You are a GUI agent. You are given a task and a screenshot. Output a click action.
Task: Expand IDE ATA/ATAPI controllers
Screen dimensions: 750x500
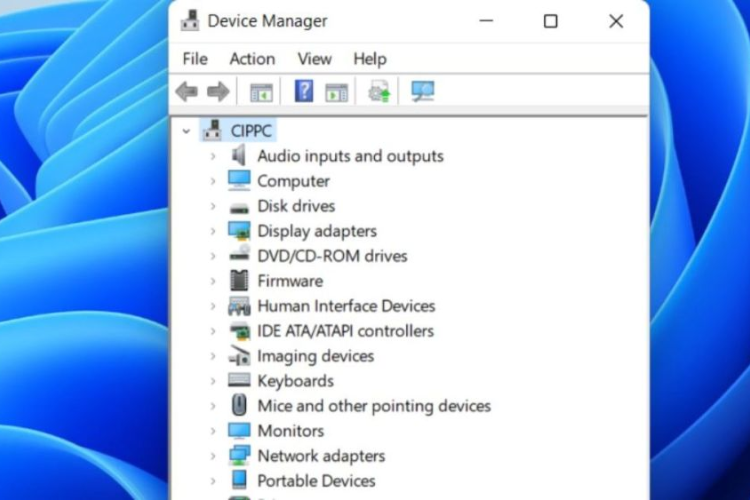click(x=213, y=331)
